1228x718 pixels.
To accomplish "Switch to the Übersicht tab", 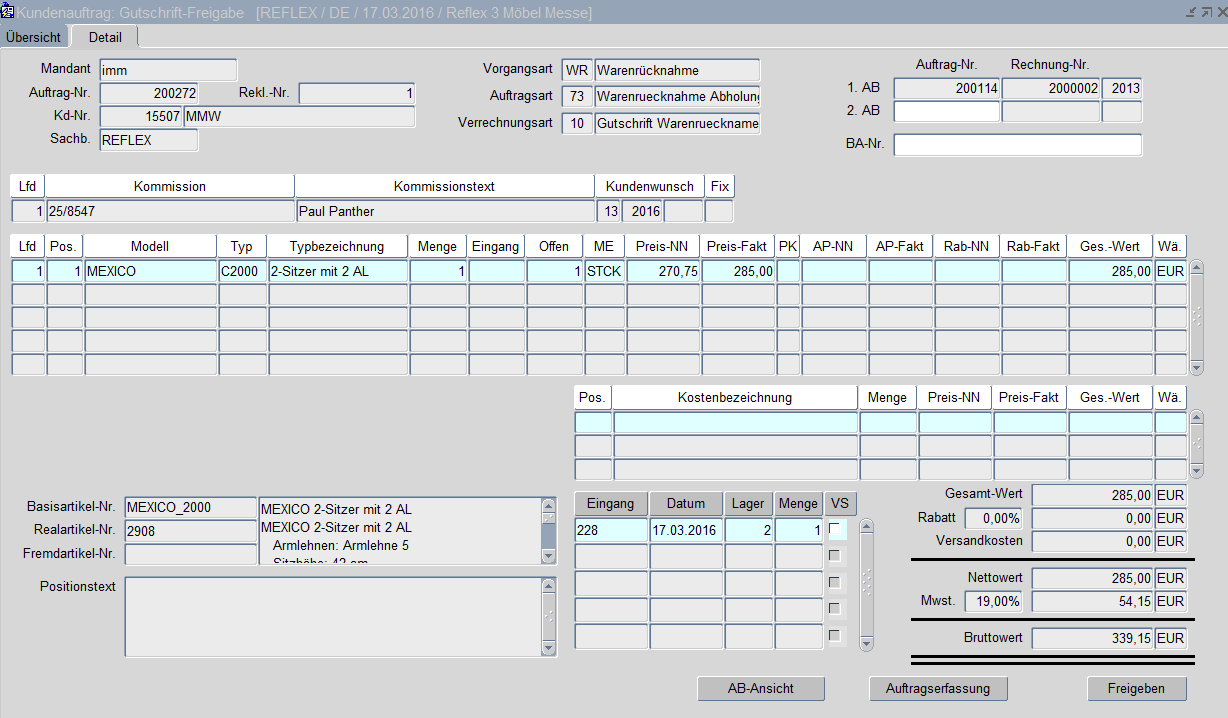I will [34, 37].
